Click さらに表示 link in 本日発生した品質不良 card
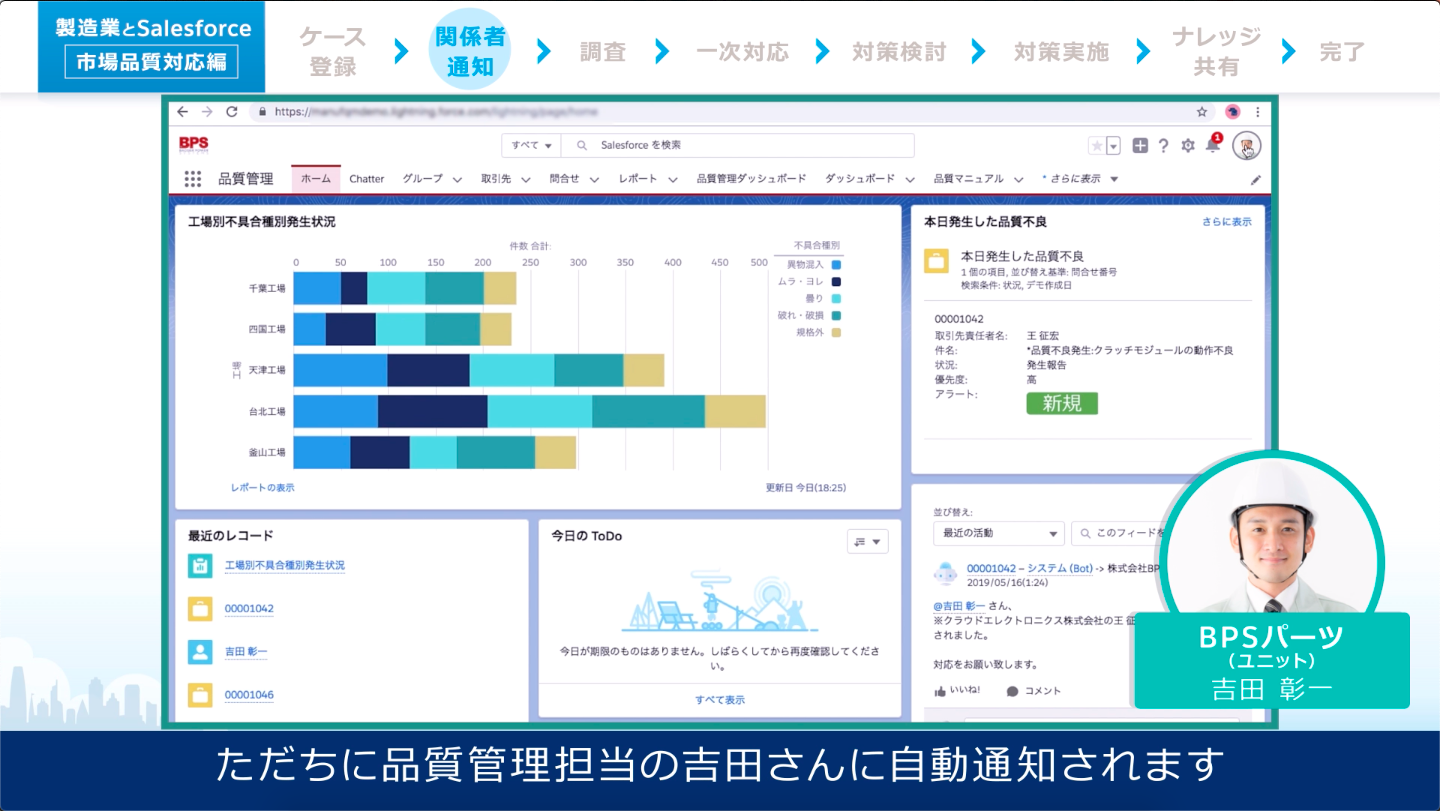1440x811 pixels. (1226, 222)
